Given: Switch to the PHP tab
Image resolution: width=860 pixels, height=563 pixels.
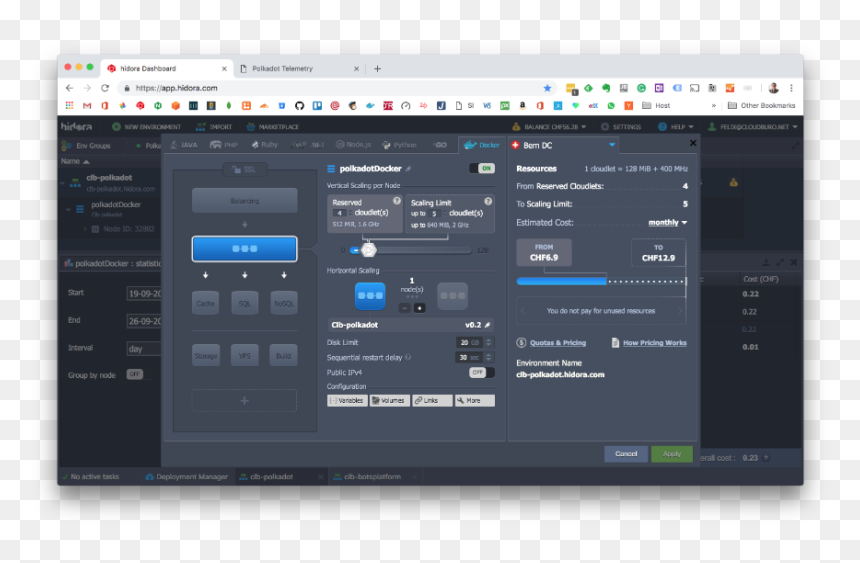Looking at the screenshot, I should tap(224, 145).
